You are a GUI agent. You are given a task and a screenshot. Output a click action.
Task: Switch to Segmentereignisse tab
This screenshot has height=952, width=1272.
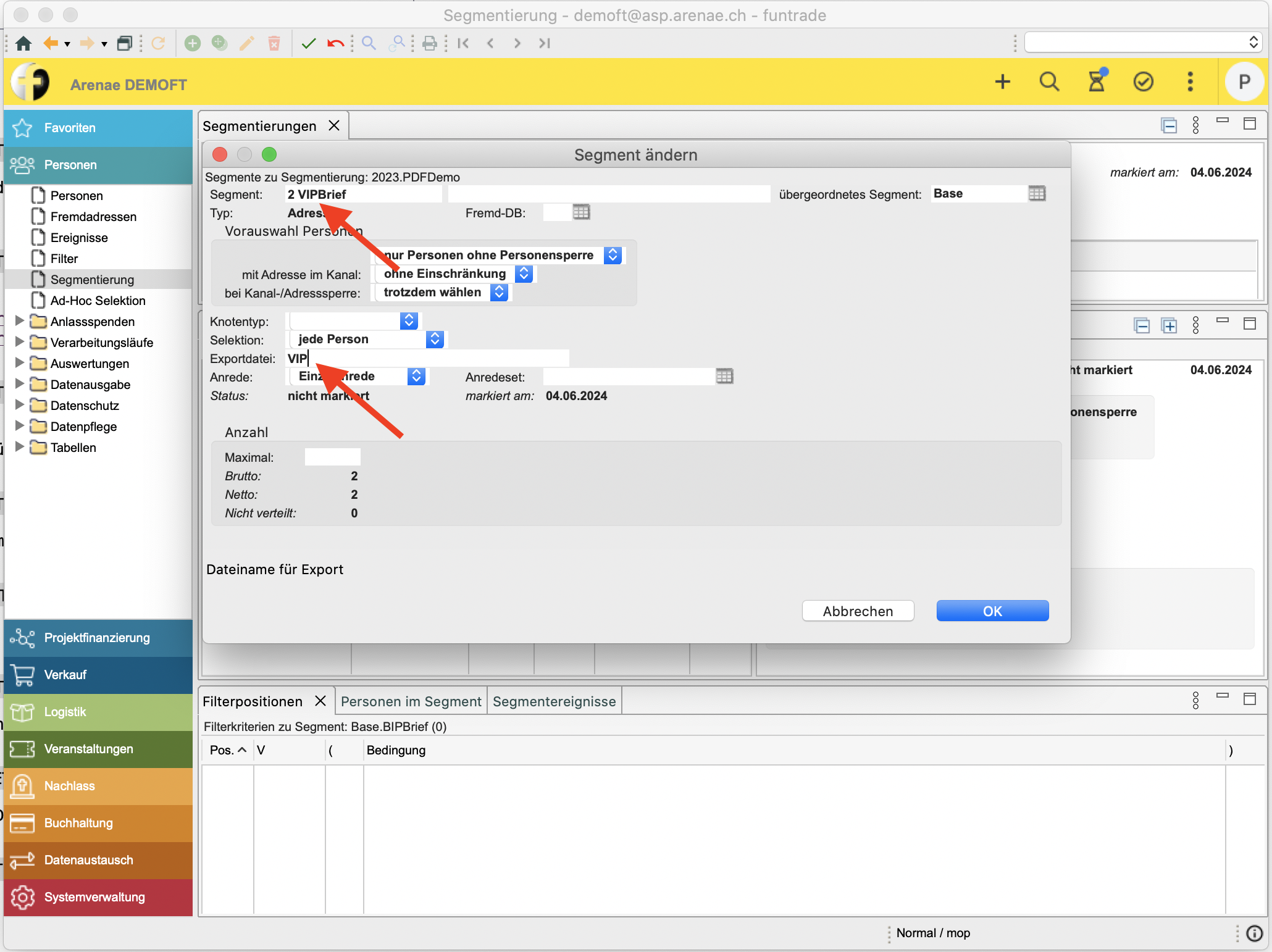click(x=554, y=701)
